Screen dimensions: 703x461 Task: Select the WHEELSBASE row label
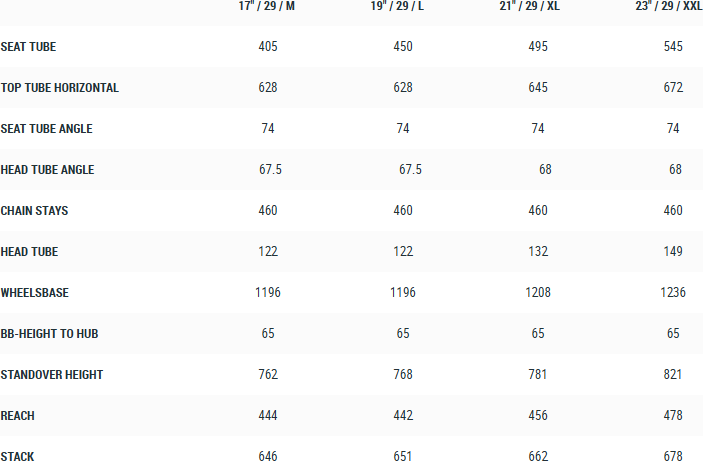pos(35,293)
